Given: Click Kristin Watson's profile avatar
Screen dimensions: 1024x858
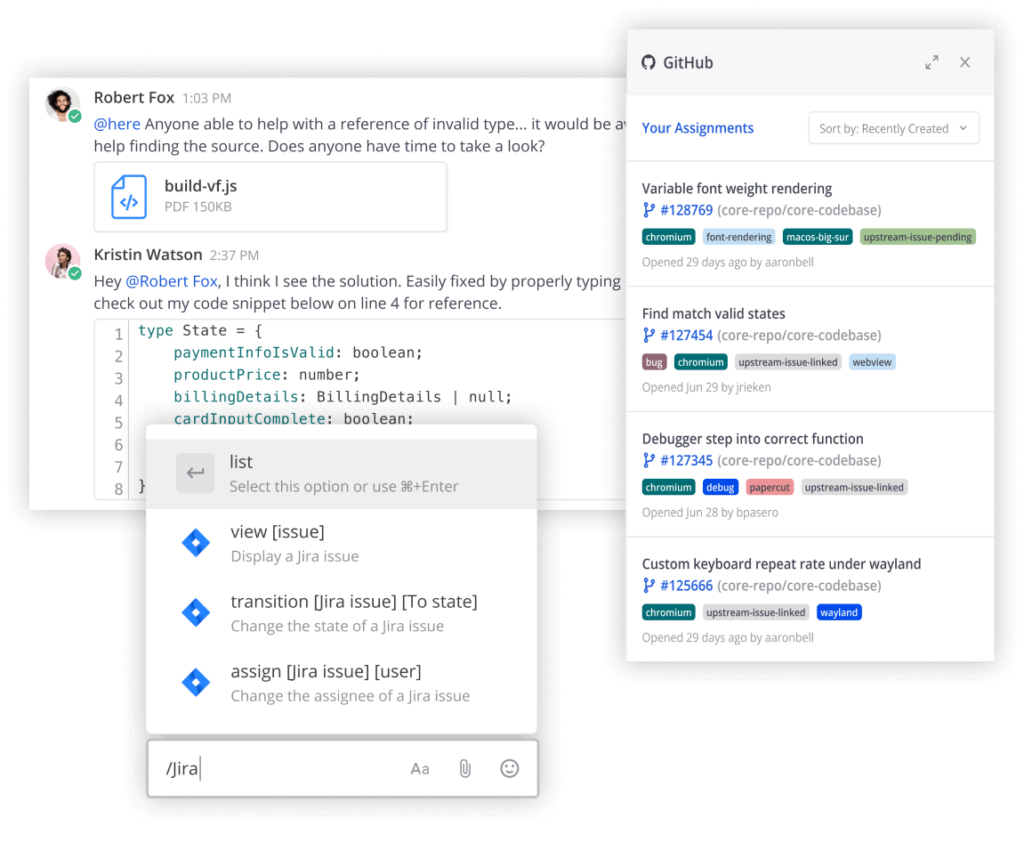Looking at the screenshot, I should click(62, 263).
